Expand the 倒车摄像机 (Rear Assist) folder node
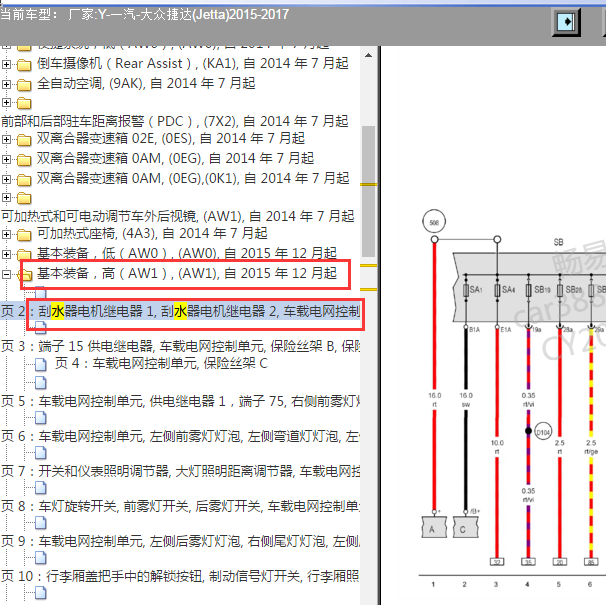The image size is (606, 605). 6,64
